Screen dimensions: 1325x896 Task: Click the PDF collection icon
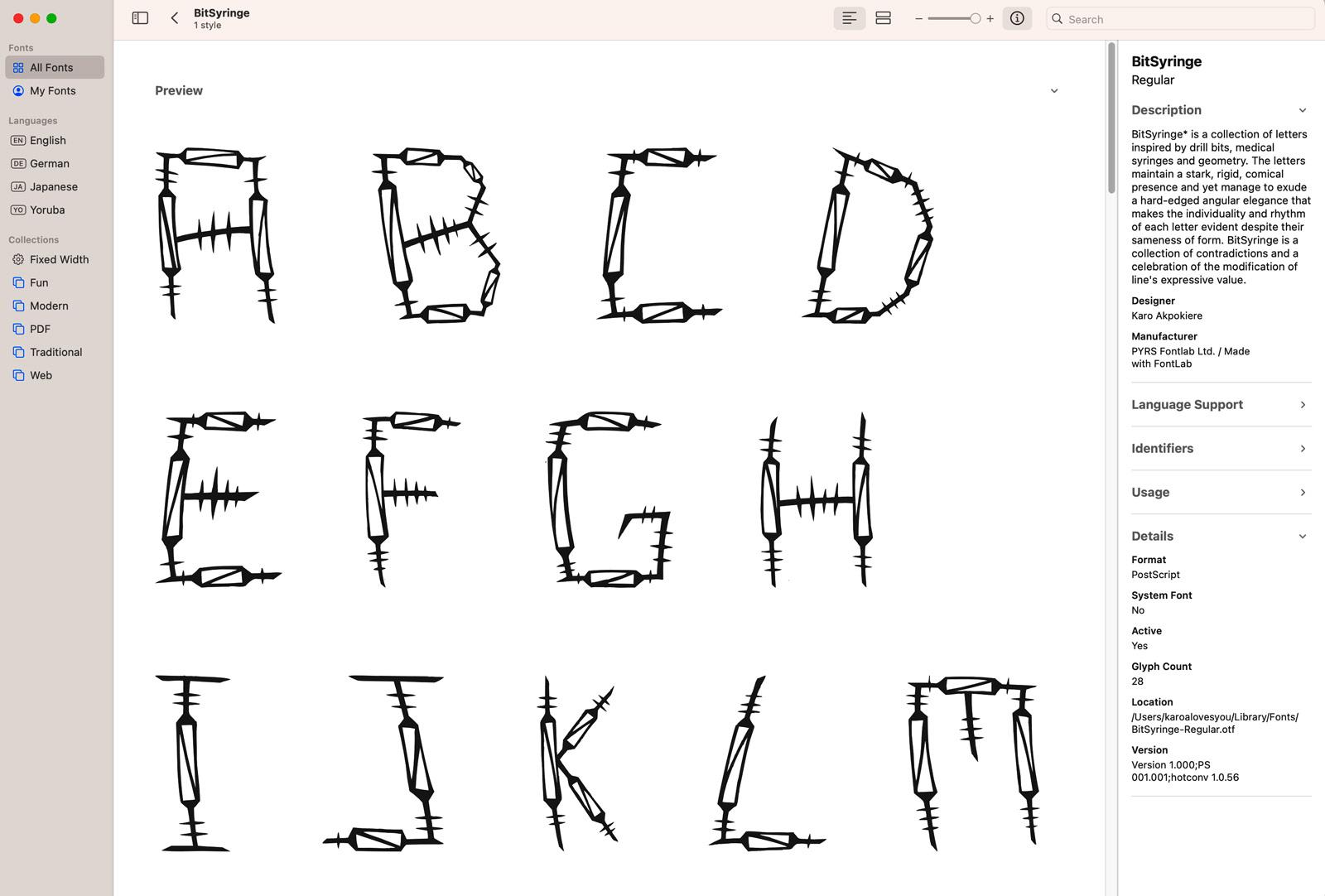18,330
